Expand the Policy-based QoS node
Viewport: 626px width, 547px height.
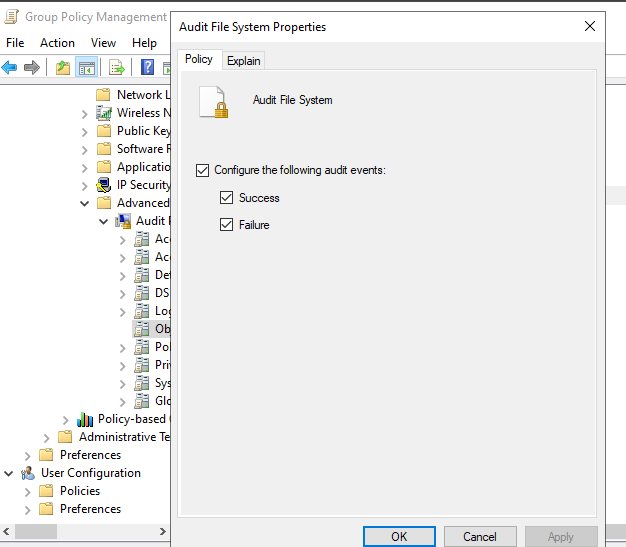click(x=65, y=420)
